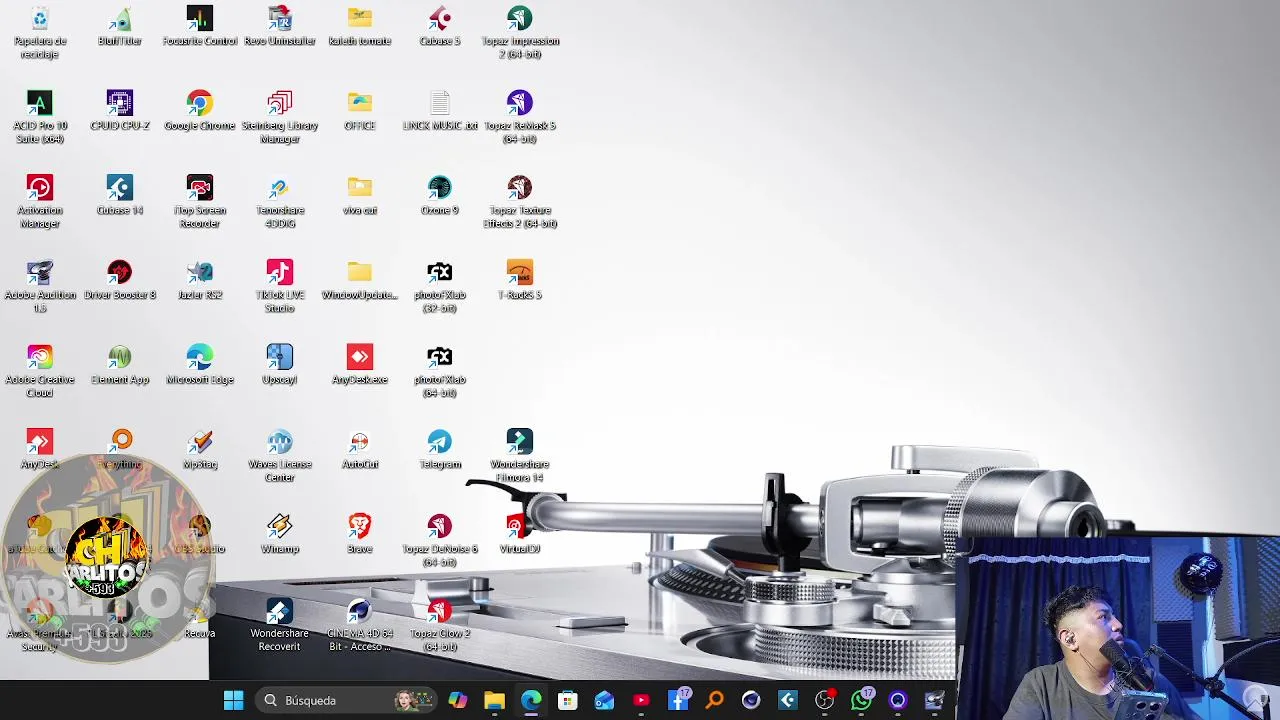Screen dimensions: 1280x720
Task: Select the Topaz Glow 2 shortcut
Action: click(440, 625)
